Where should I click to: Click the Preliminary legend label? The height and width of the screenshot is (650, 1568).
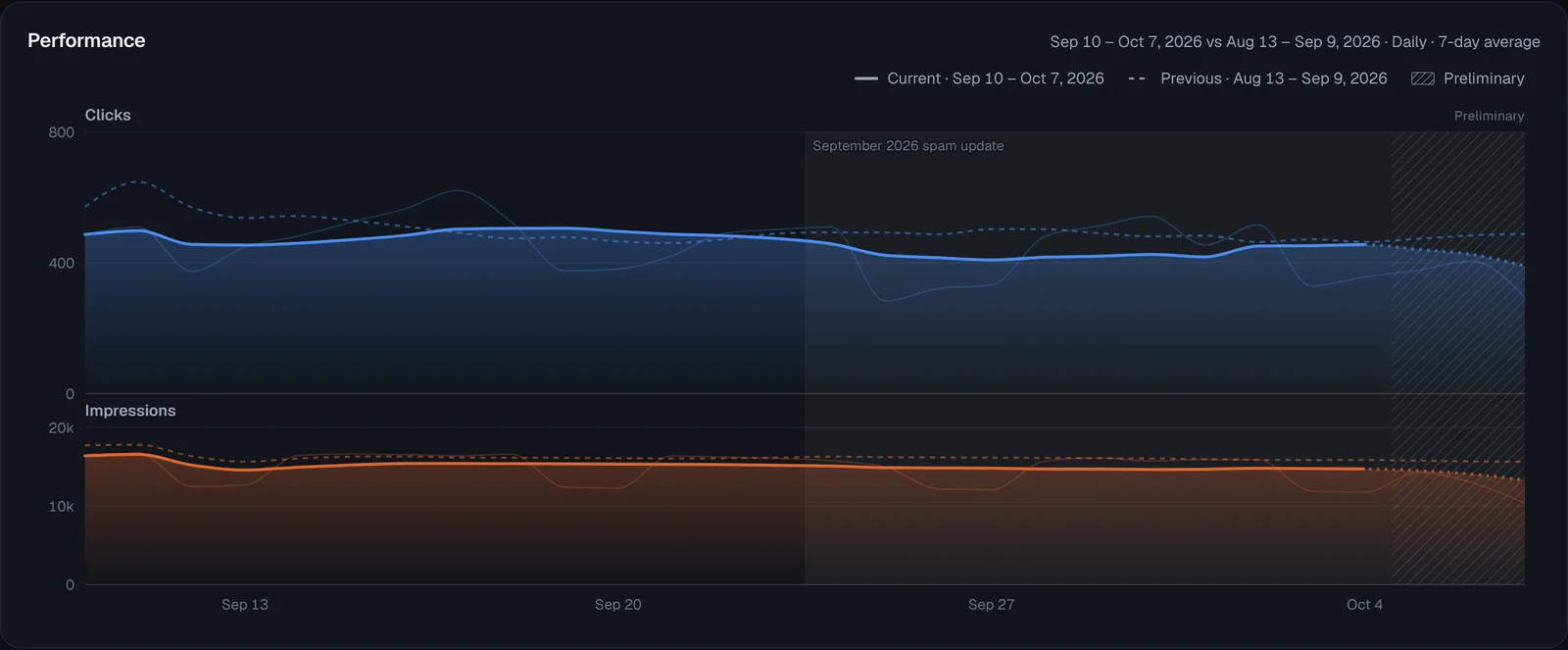click(1484, 78)
